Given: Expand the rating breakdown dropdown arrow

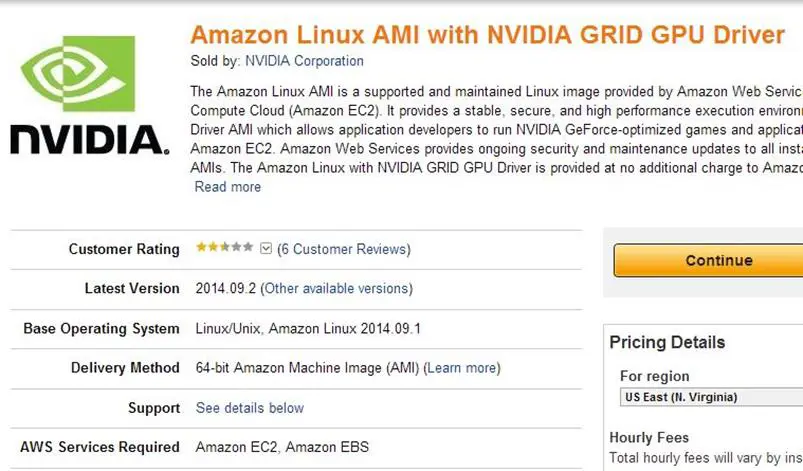Looking at the screenshot, I should click(x=265, y=249).
